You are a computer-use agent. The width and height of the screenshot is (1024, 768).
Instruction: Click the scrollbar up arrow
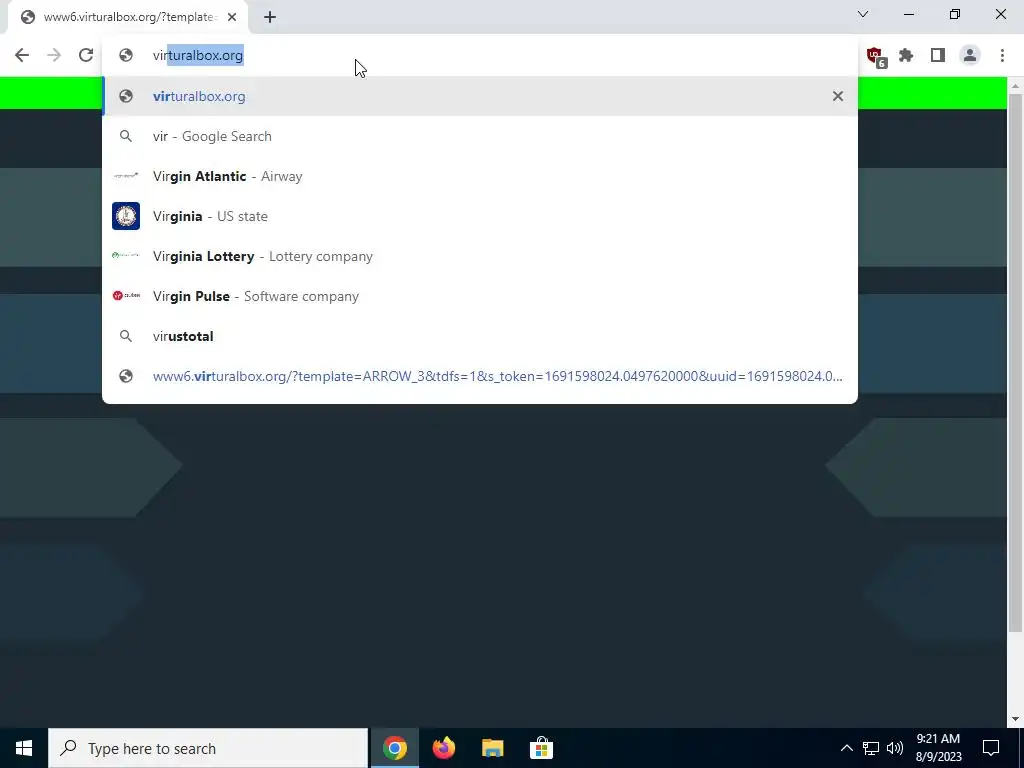point(1015,86)
